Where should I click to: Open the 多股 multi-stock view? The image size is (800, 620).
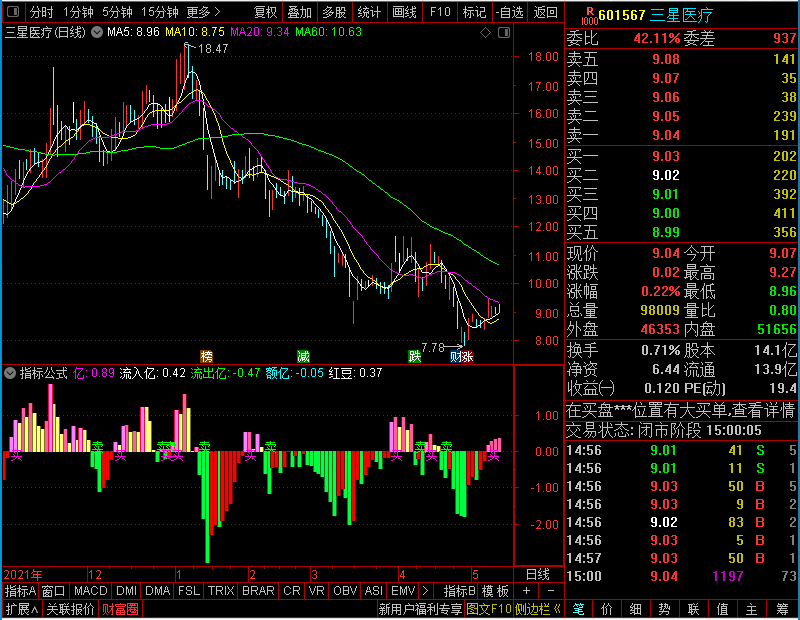tap(335, 12)
